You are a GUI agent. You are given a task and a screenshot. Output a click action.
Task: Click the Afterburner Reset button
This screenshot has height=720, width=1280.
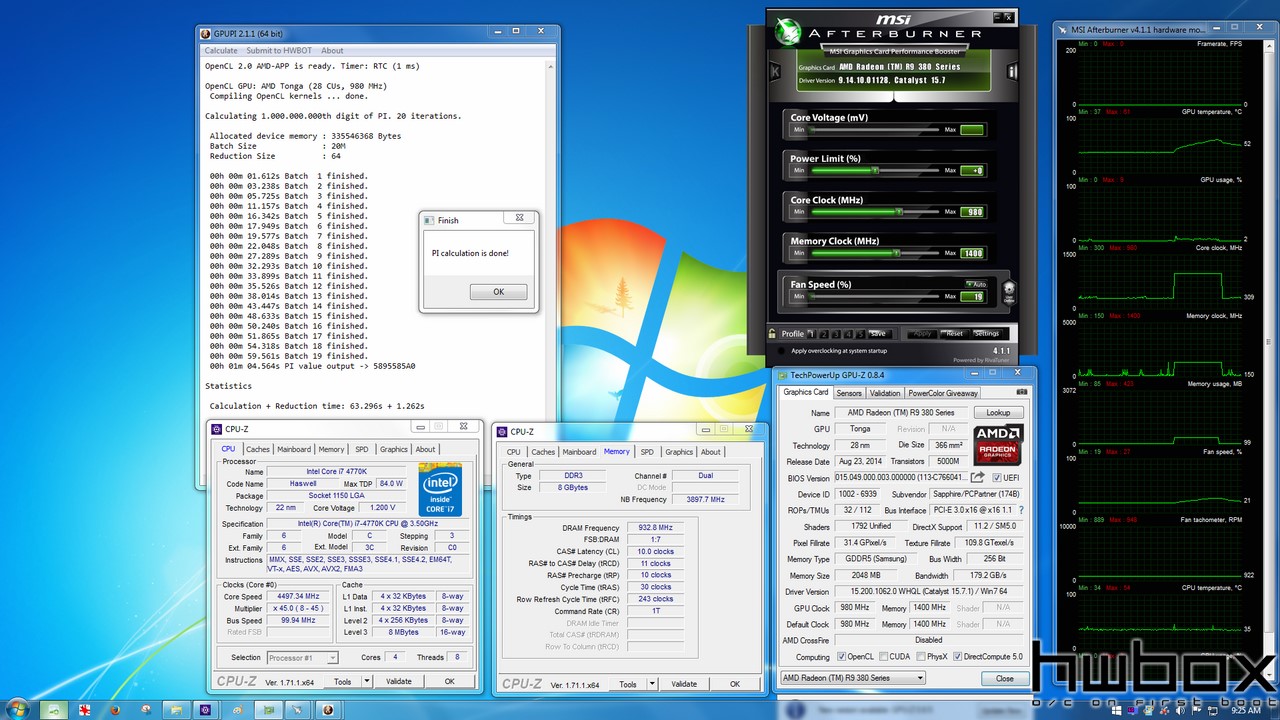point(953,334)
